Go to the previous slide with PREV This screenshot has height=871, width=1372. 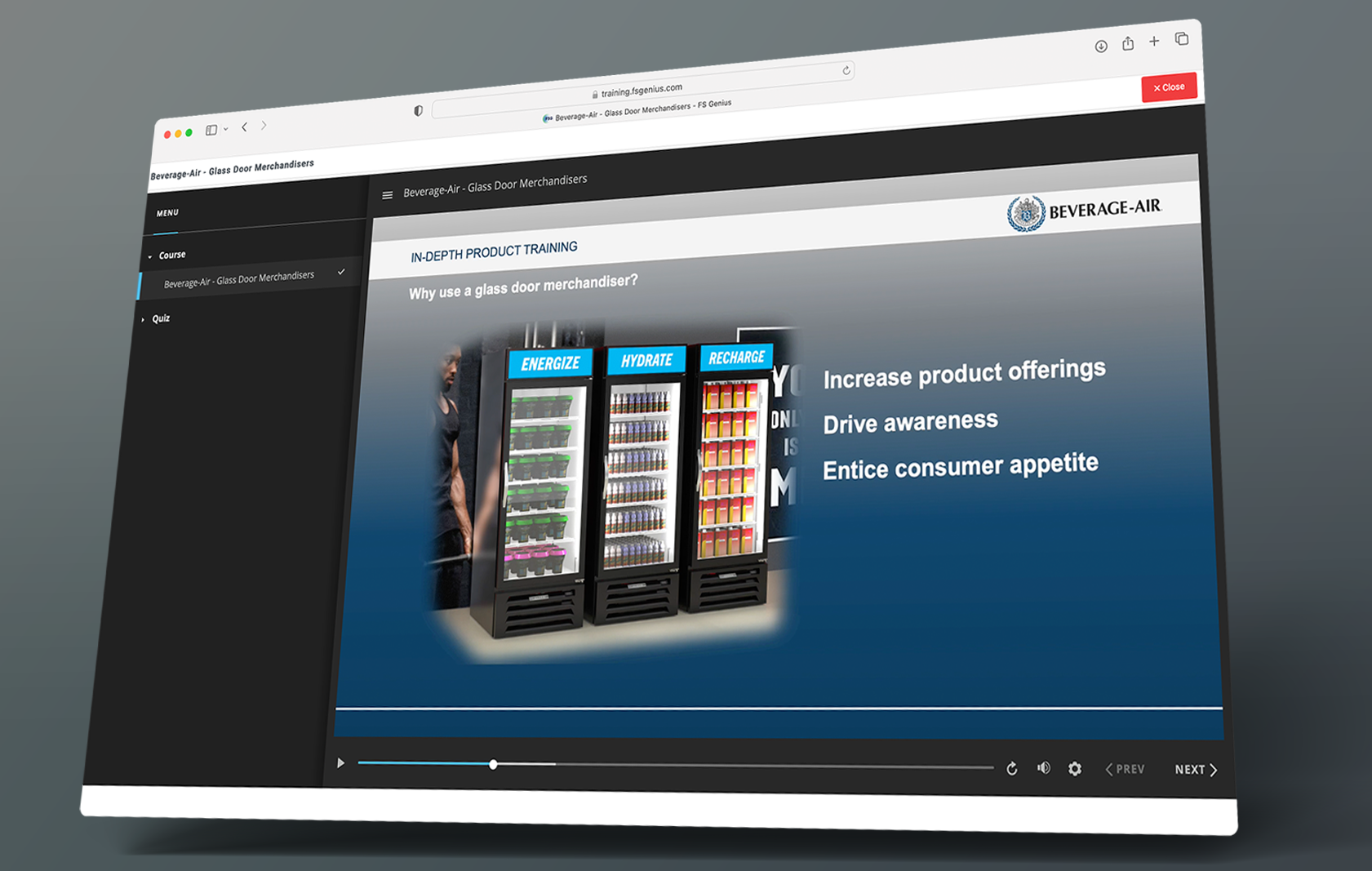[x=1125, y=769]
